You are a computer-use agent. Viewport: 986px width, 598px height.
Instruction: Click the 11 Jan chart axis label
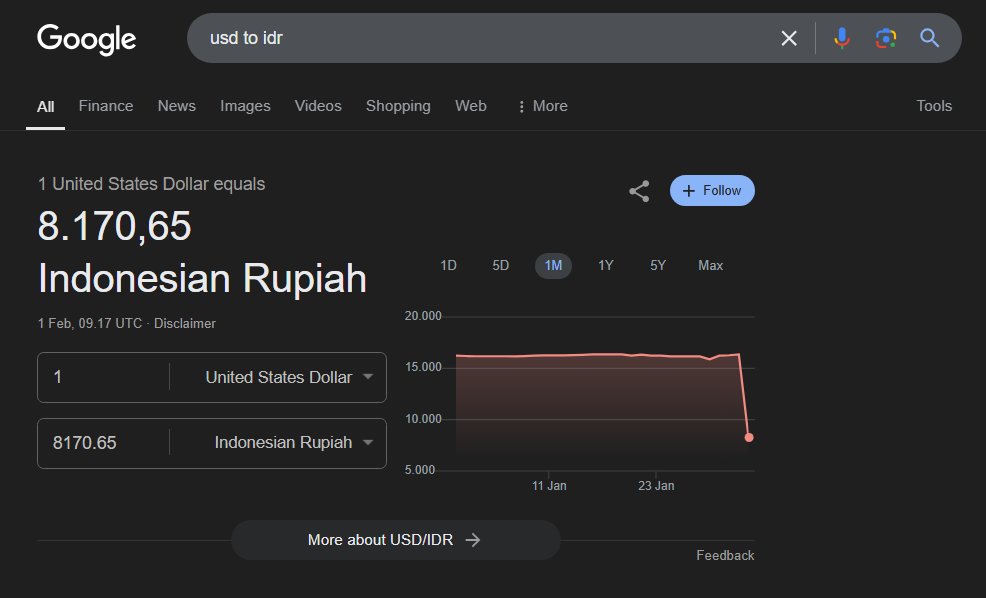(549, 485)
